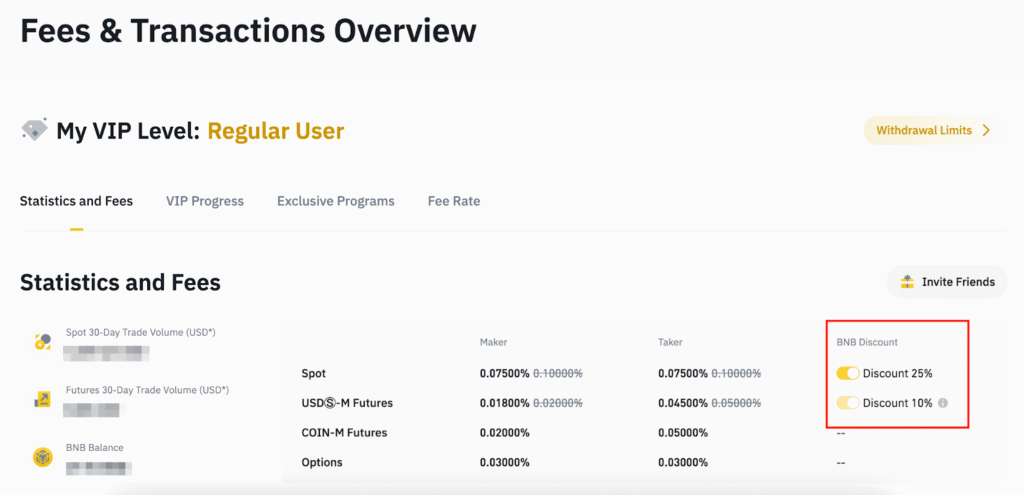Image resolution: width=1024 pixels, height=495 pixels.
Task: Click the VIP diamond icon
Action: [x=34, y=131]
